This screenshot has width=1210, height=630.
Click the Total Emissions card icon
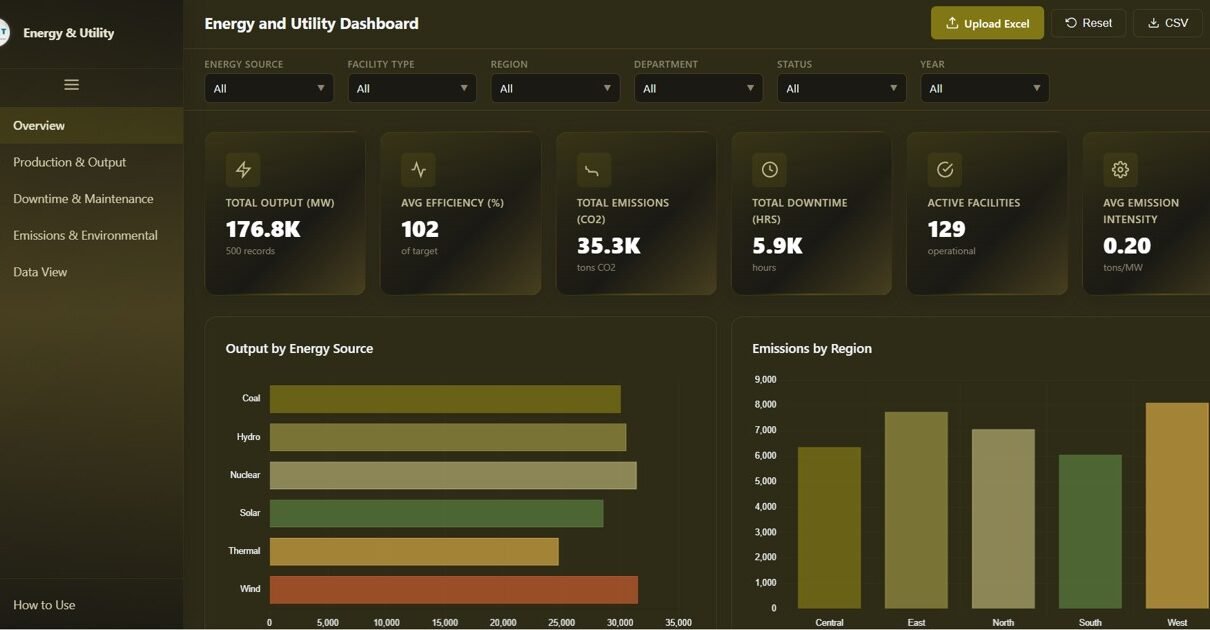pyautogui.click(x=593, y=170)
